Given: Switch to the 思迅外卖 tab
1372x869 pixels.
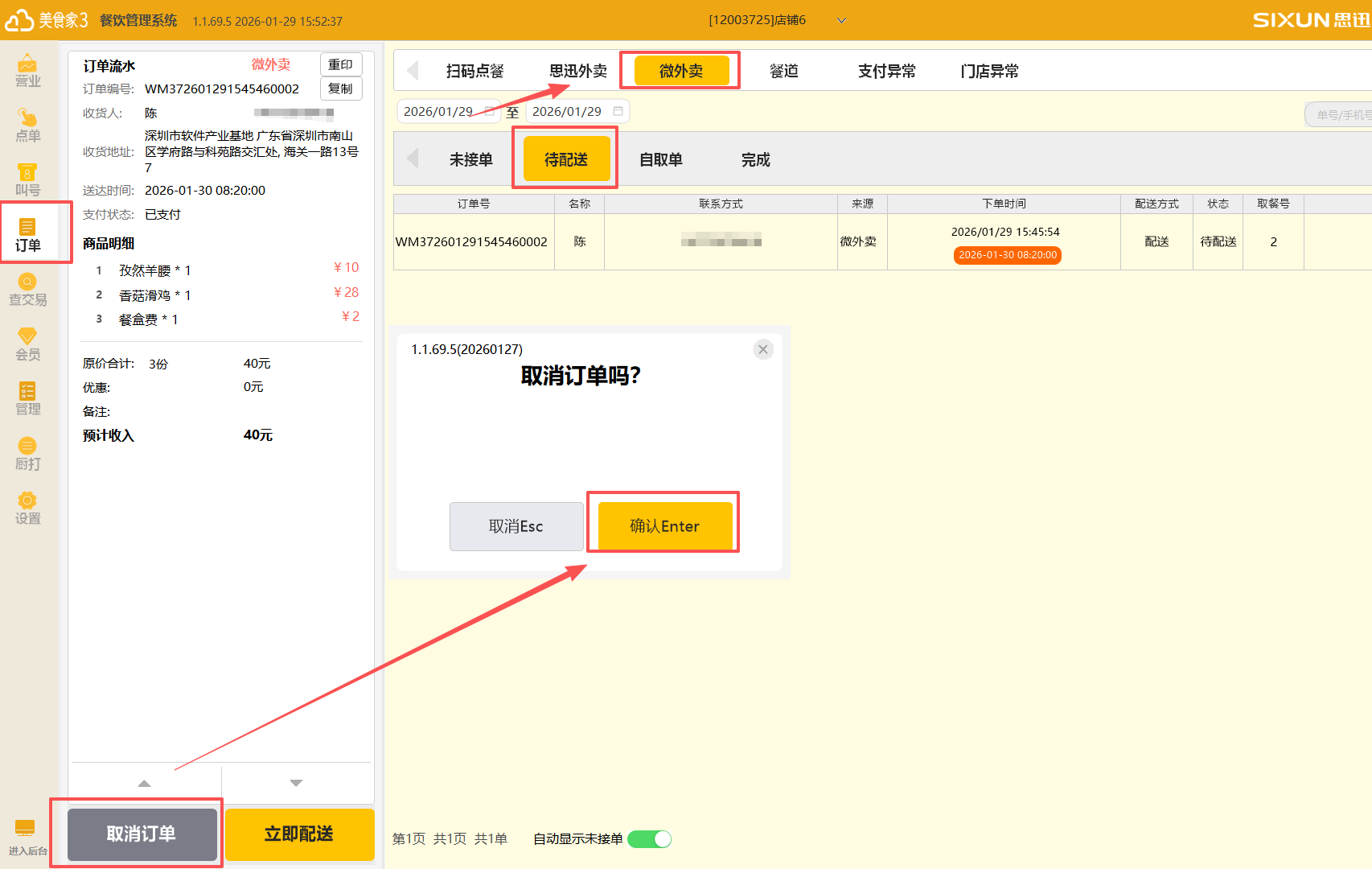Looking at the screenshot, I should pyautogui.click(x=577, y=72).
